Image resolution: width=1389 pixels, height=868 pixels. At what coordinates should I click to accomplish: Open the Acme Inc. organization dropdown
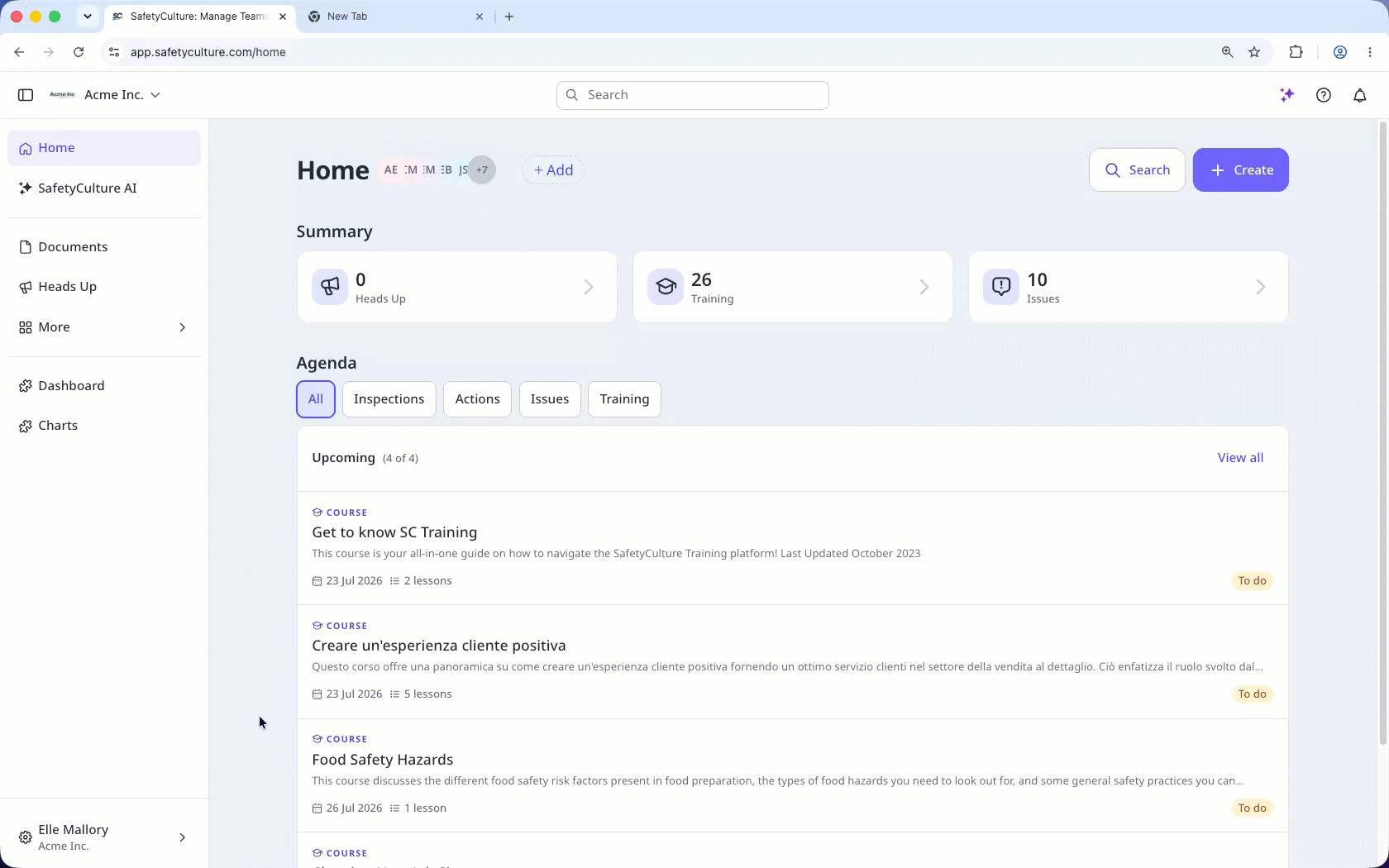(x=105, y=95)
